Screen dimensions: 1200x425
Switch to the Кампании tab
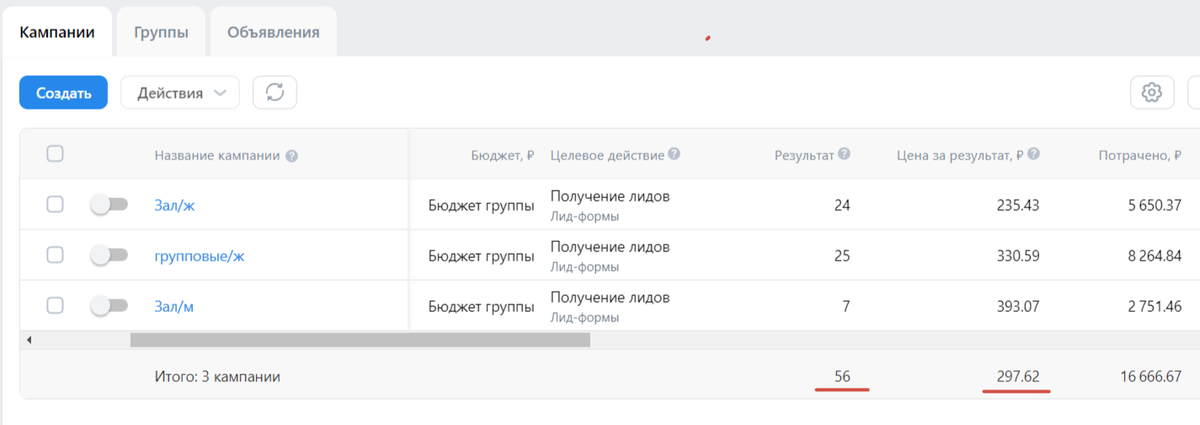click(x=57, y=32)
